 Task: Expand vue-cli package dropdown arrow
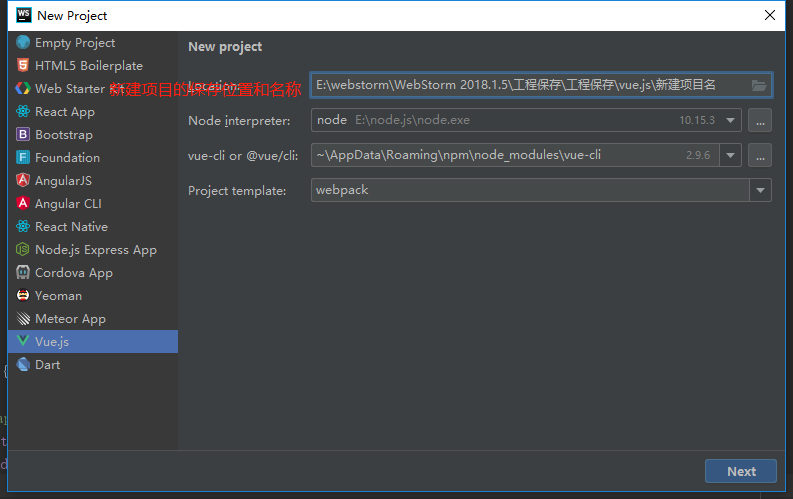click(x=730, y=155)
